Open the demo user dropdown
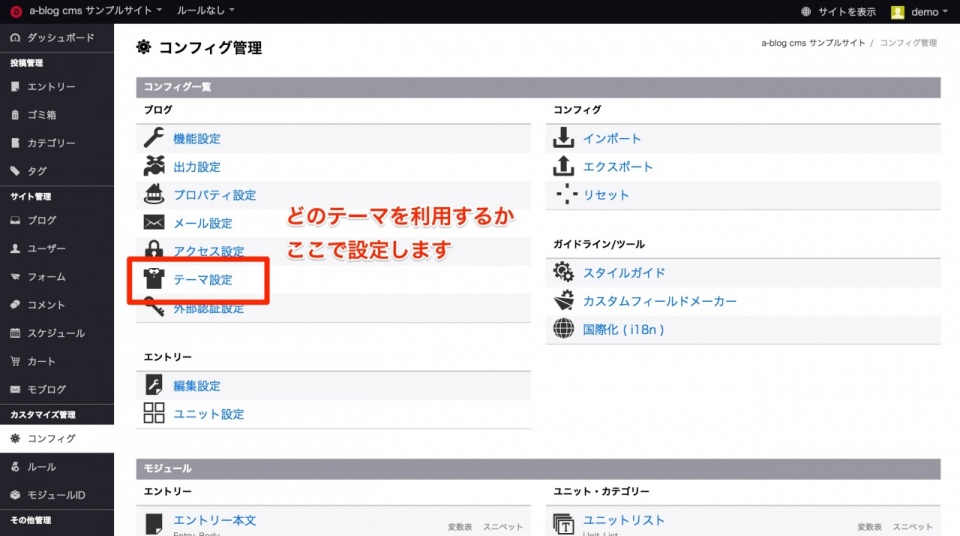Screen dimensions: 960x536 tap(929, 12)
